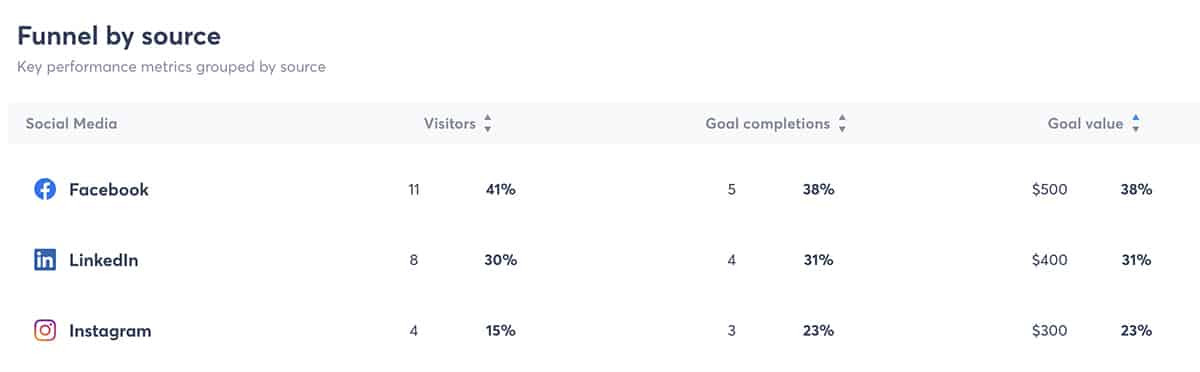This screenshot has width=1200, height=372.
Task: Click the Funnel by source heading
Action: (119, 36)
